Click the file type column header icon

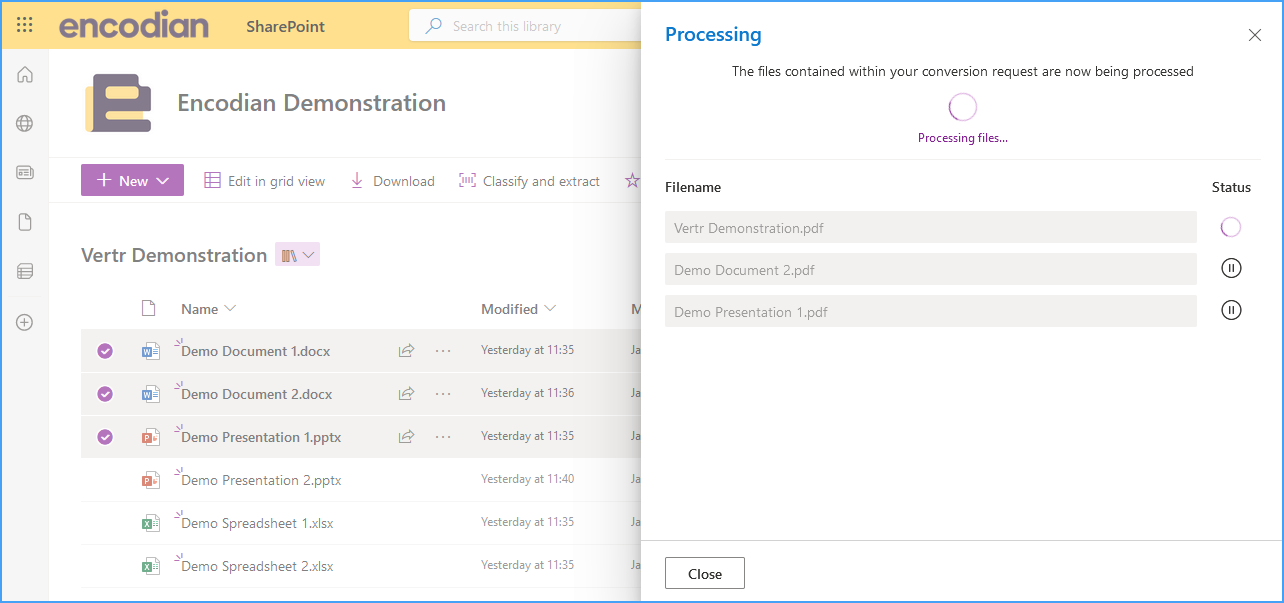149,309
